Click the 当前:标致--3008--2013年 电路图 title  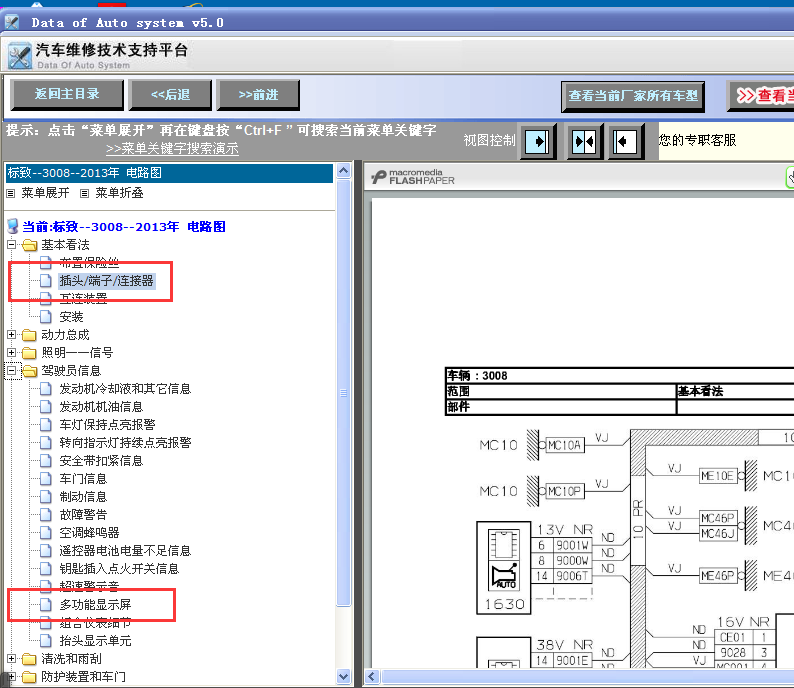[x=124, y=227]
